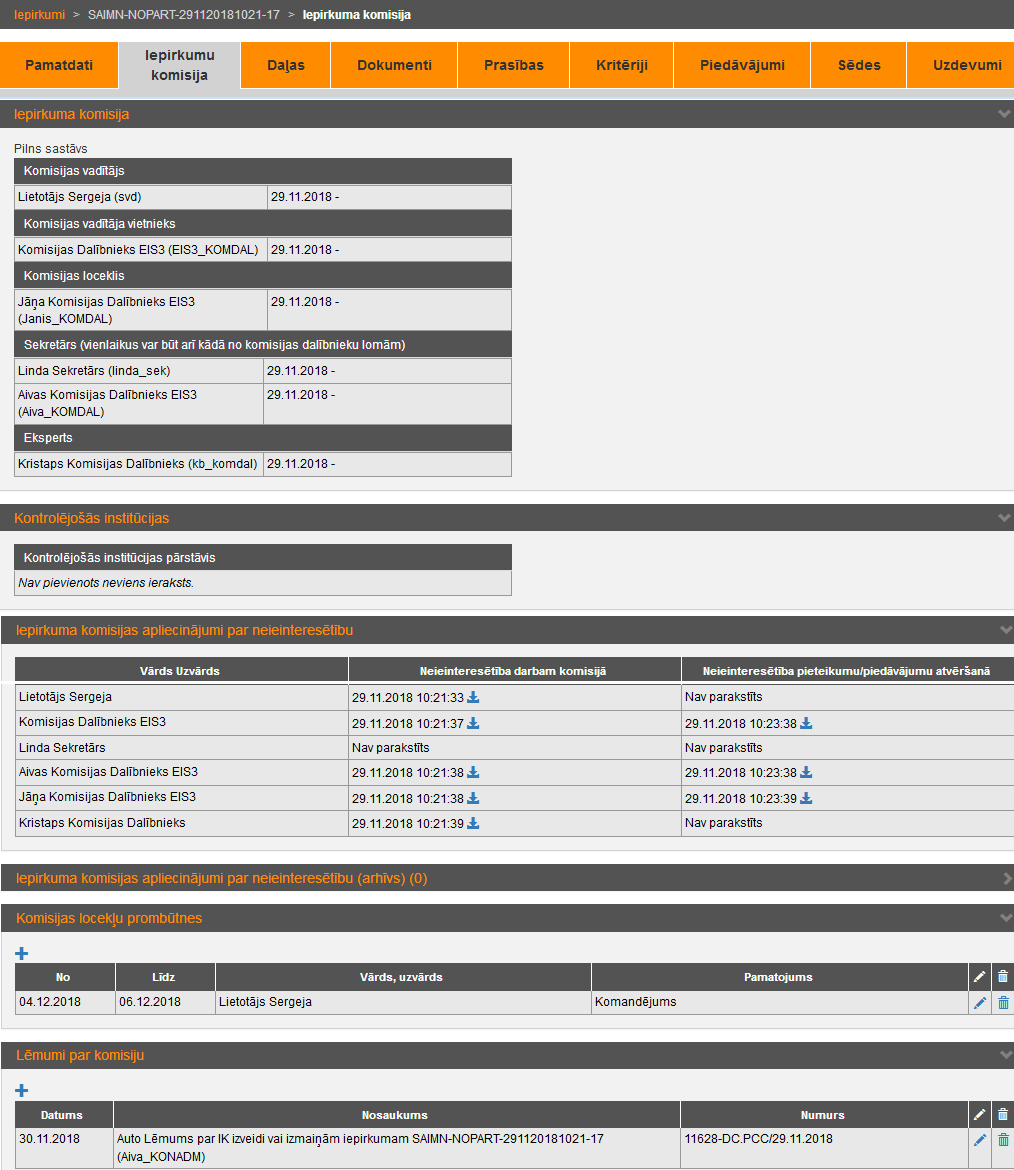Collapse the Lēmumi par komisiju section

pos(1005,1055)
